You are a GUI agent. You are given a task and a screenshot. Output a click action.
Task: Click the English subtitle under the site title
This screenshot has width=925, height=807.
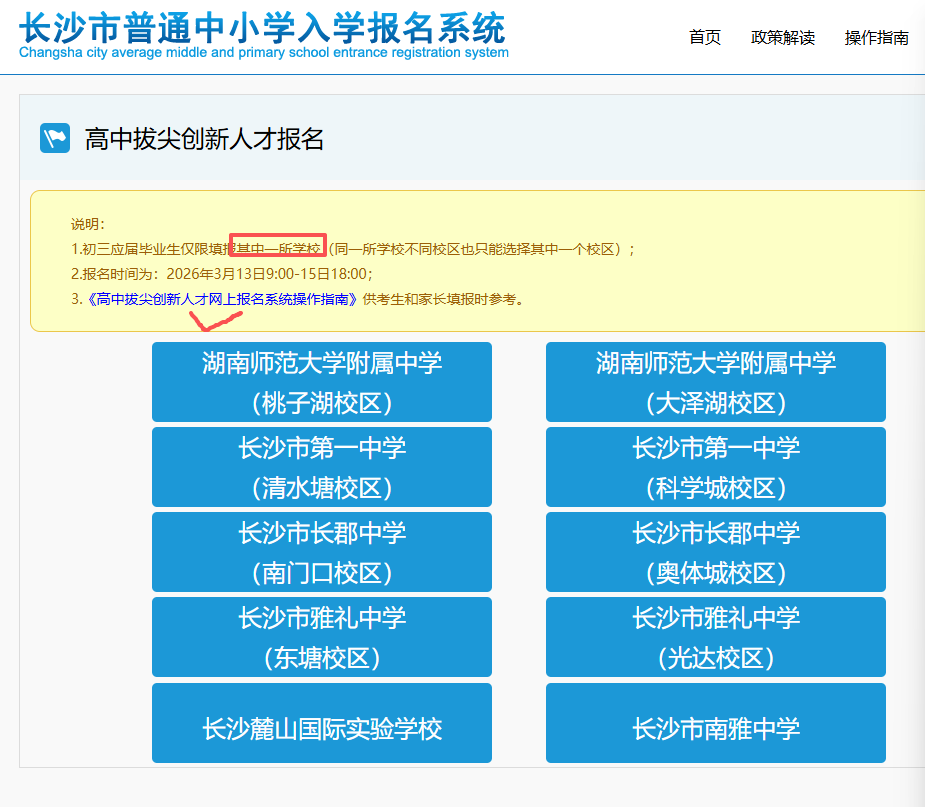(263, 53)
